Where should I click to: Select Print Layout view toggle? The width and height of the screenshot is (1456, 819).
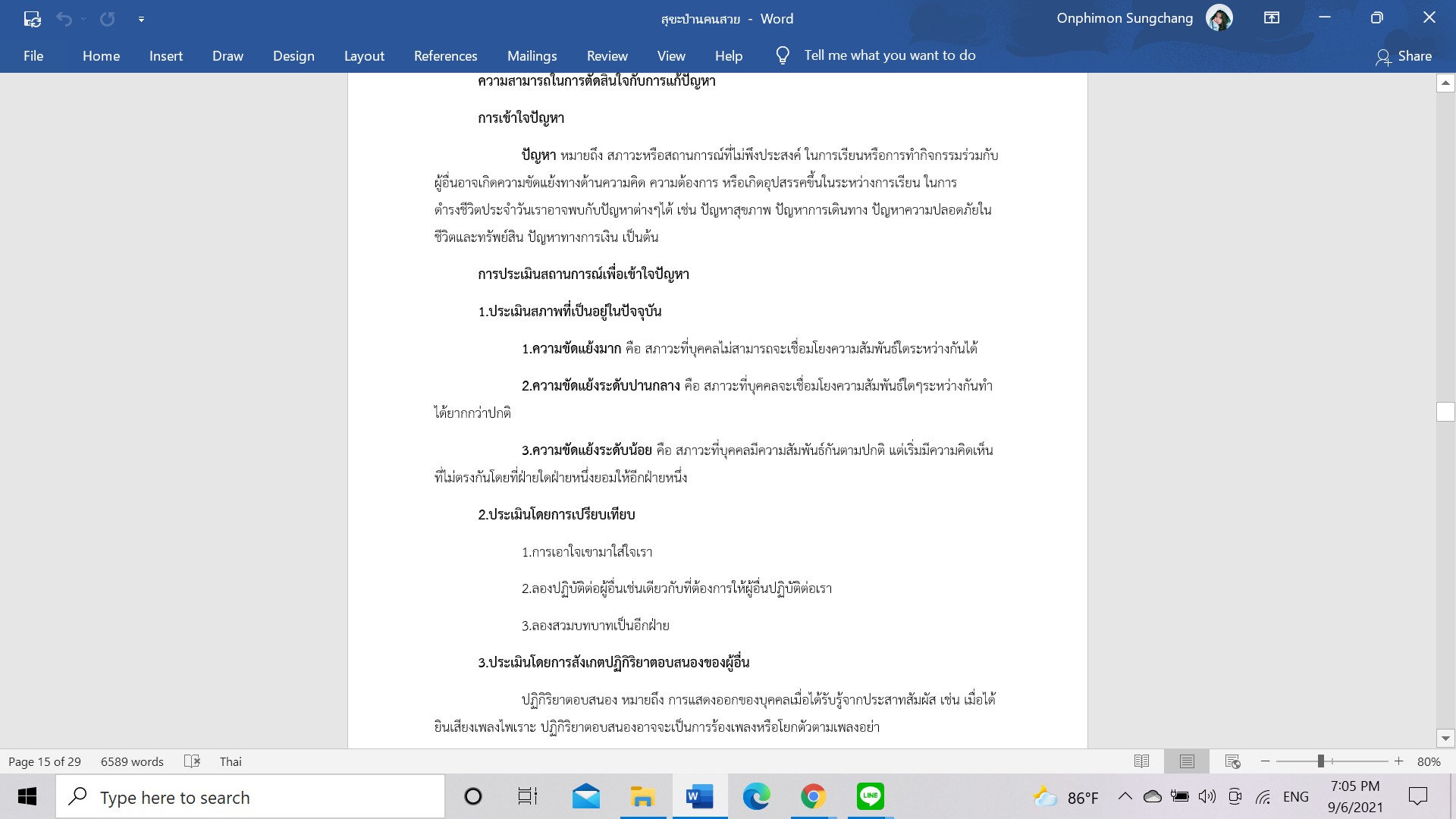tap(1187, 761)
